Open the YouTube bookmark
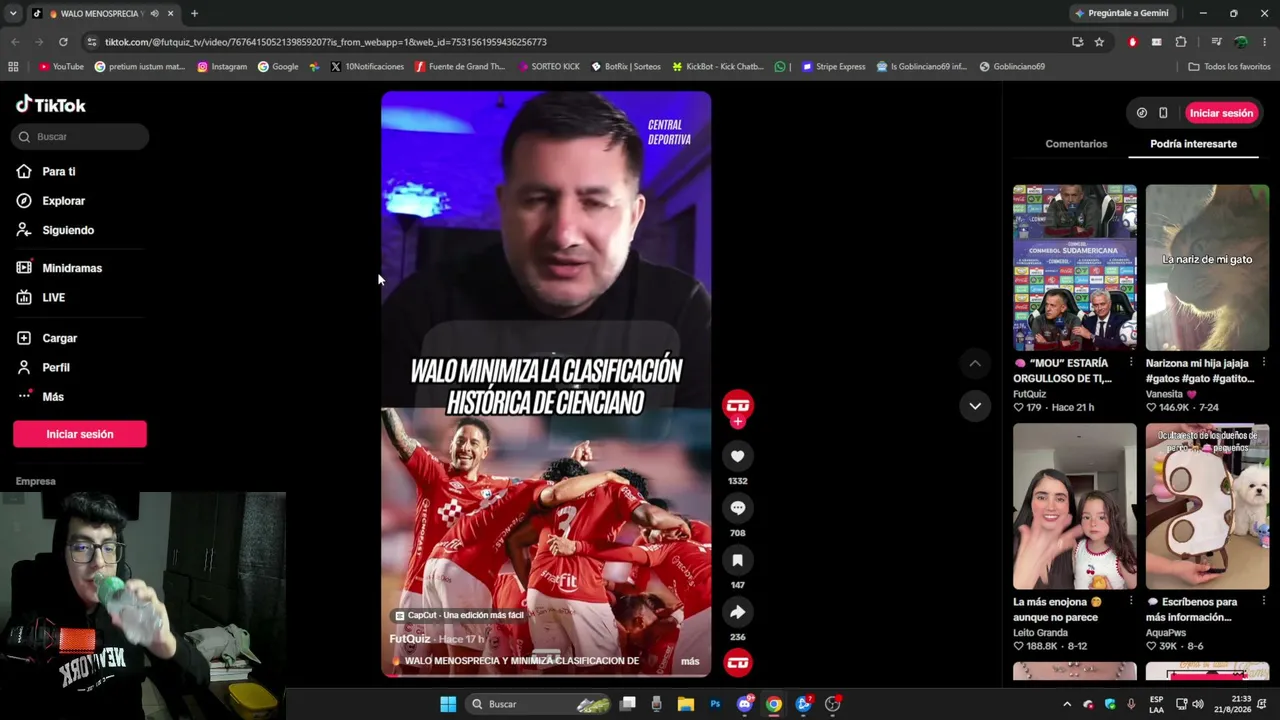Screen dimensions: 1280x720 61,67
